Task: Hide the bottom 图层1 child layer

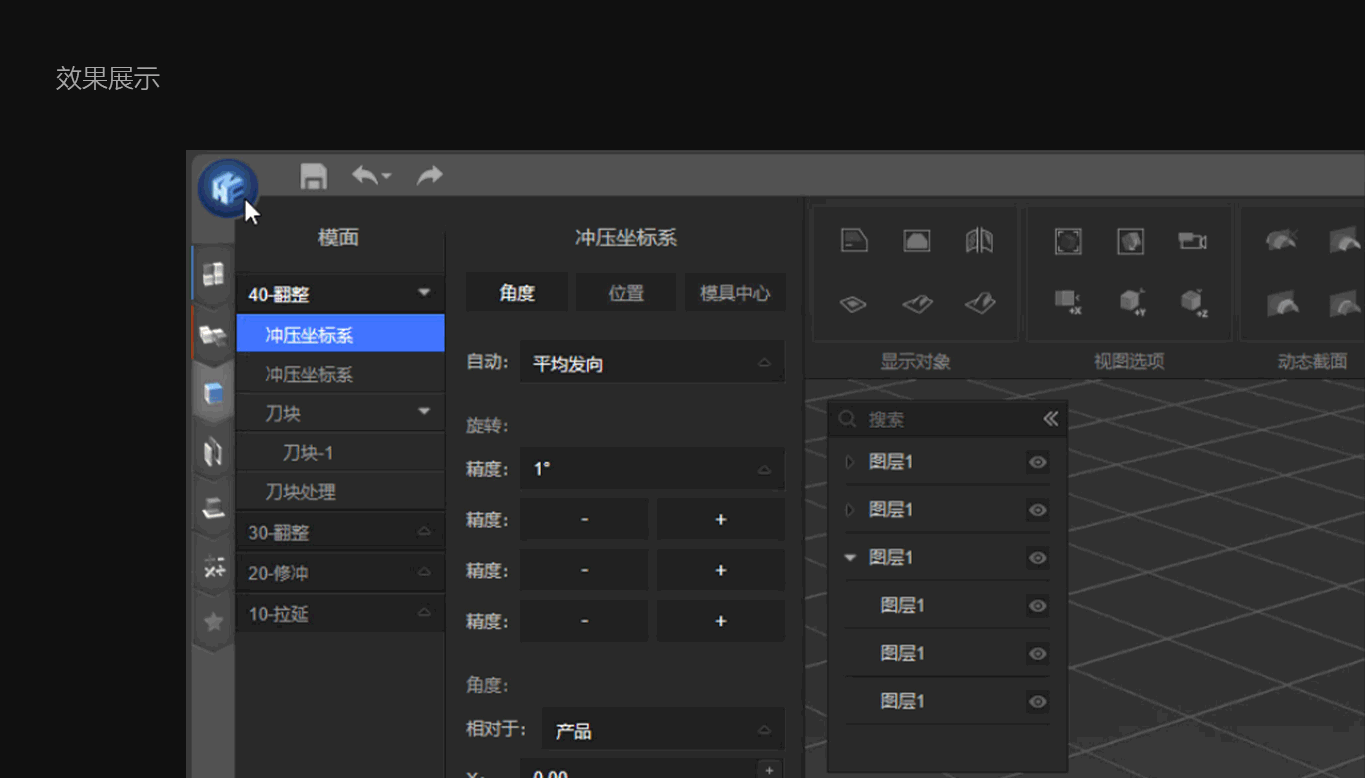Action: pos(1037,701)
